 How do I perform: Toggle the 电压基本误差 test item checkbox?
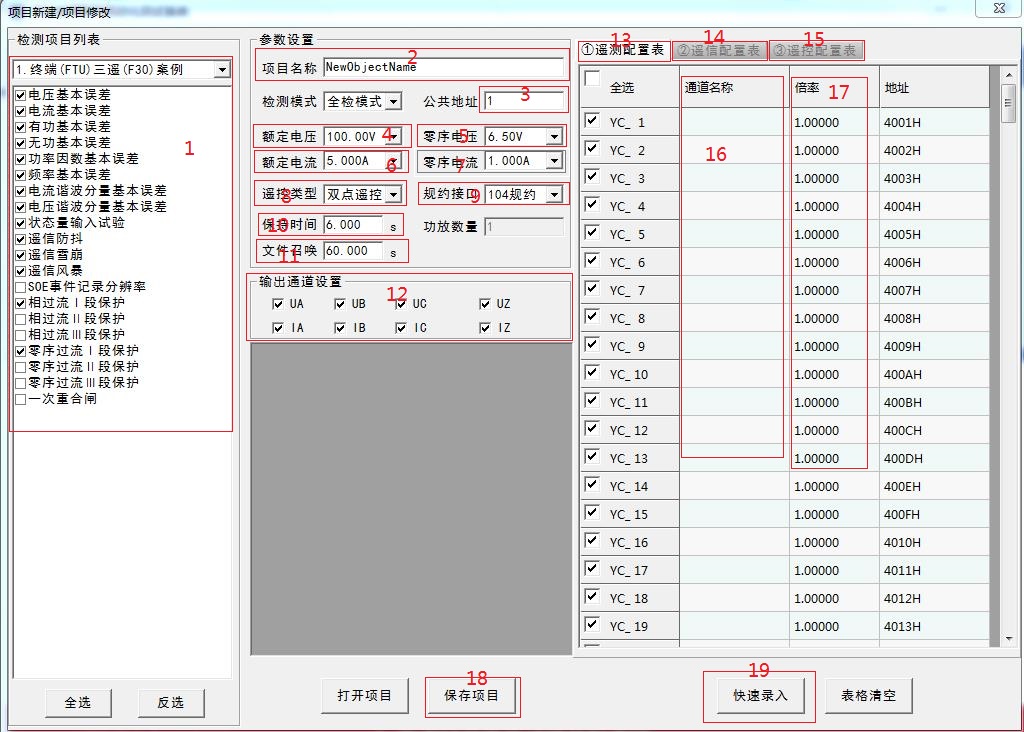coord(21,95)
